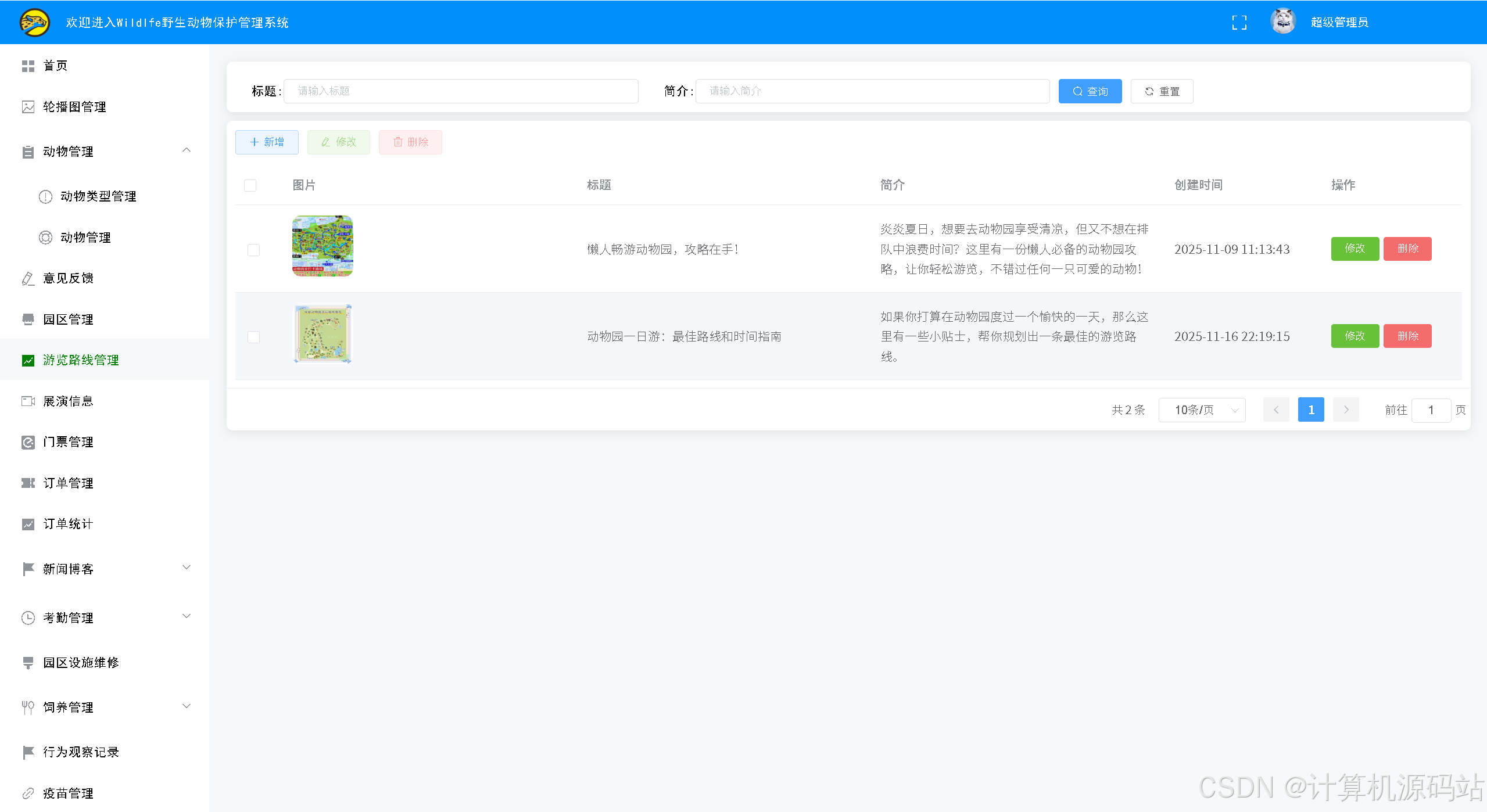Open thumbnail image of 动物园一日游 row
Image resolution: width=1487 pixels, height=812 pixels.
click(323, 333)
